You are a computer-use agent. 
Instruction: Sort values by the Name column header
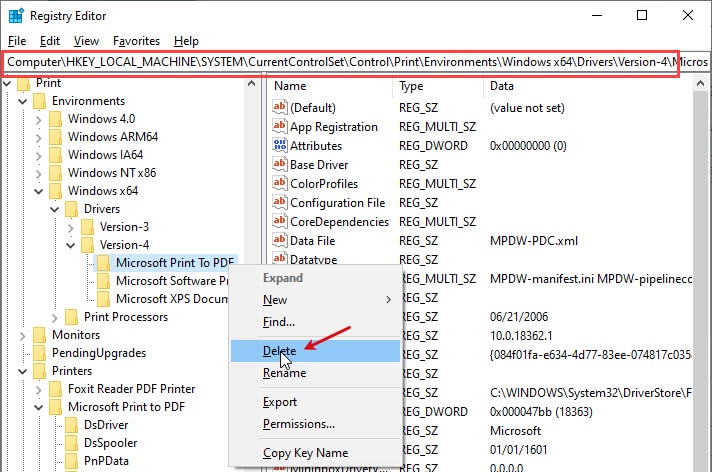[330, 86]
